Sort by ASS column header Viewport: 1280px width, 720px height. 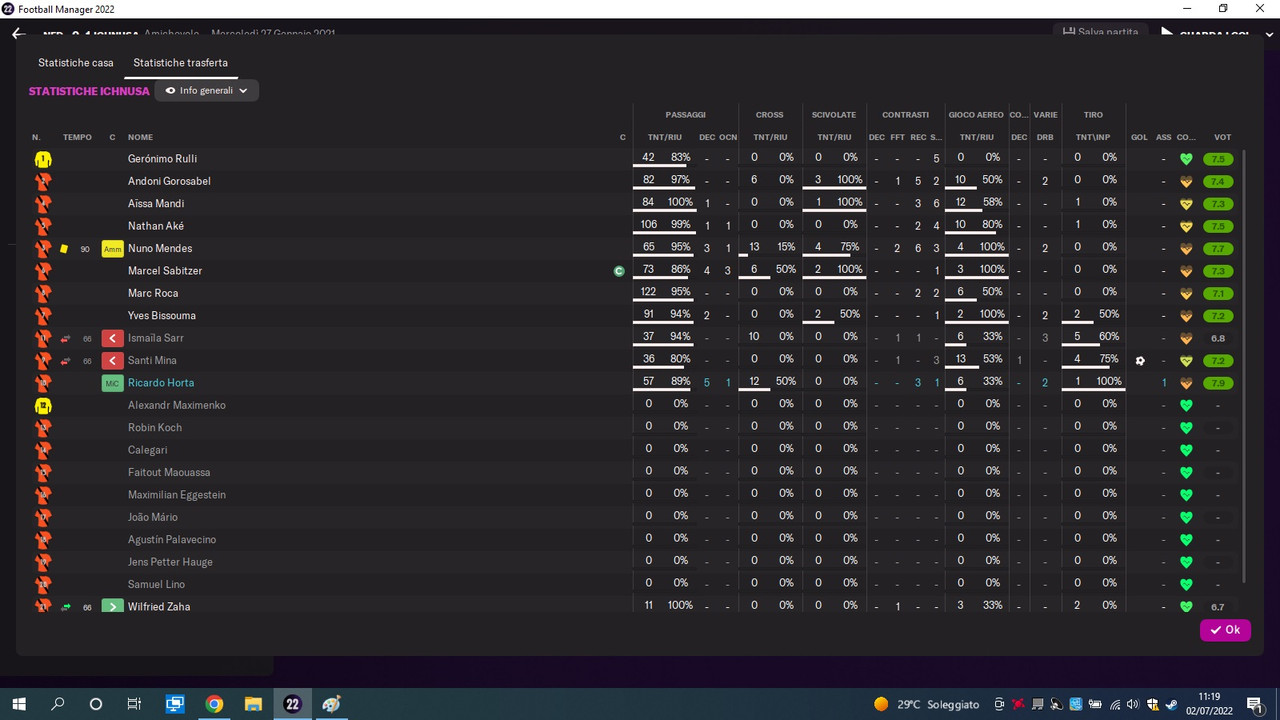click(1163, 137)
